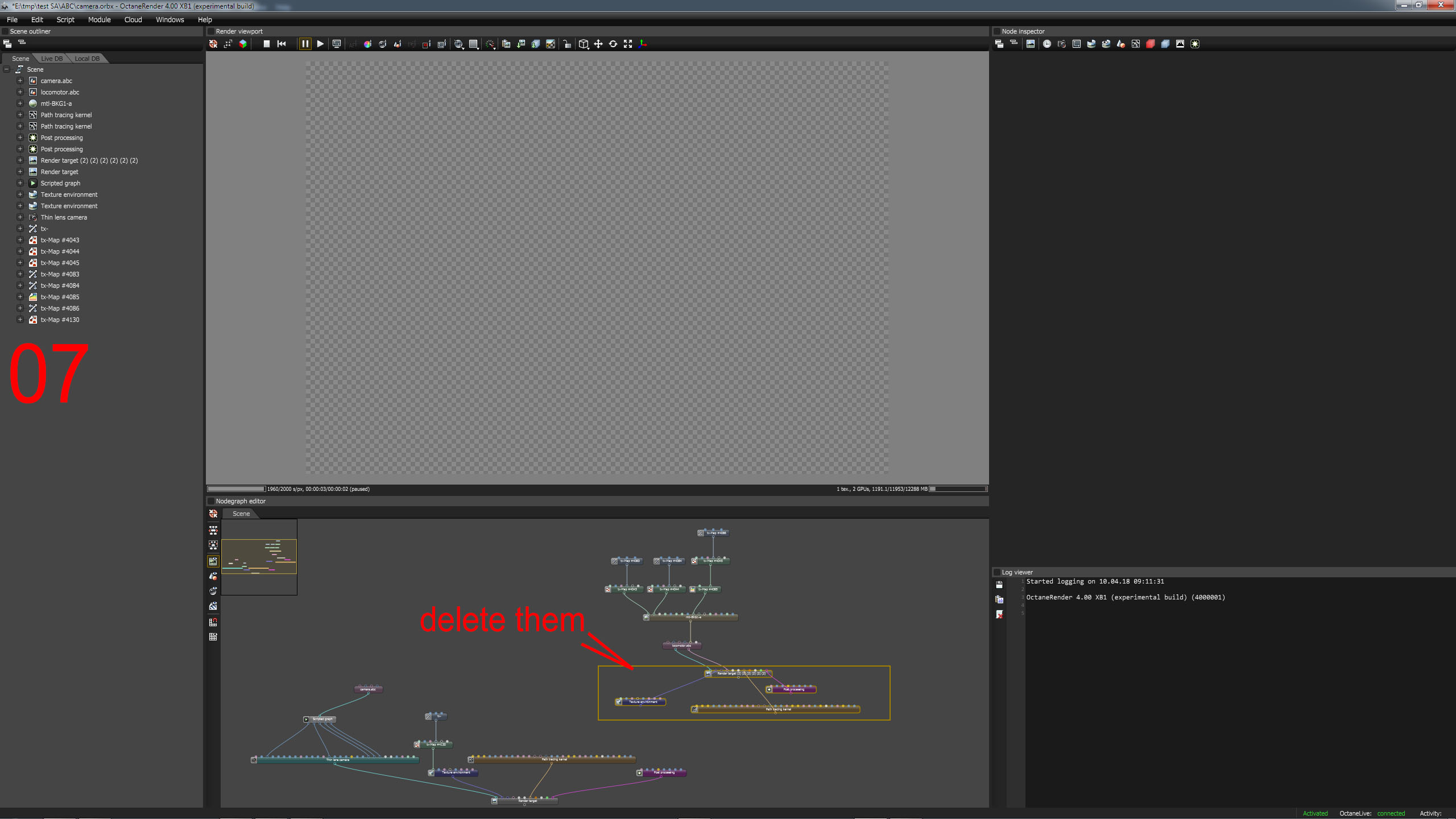The width and height of the screenshot is (1456, 819).
Task: Expand the Scripted graph node
Action: tap(20, 183)
